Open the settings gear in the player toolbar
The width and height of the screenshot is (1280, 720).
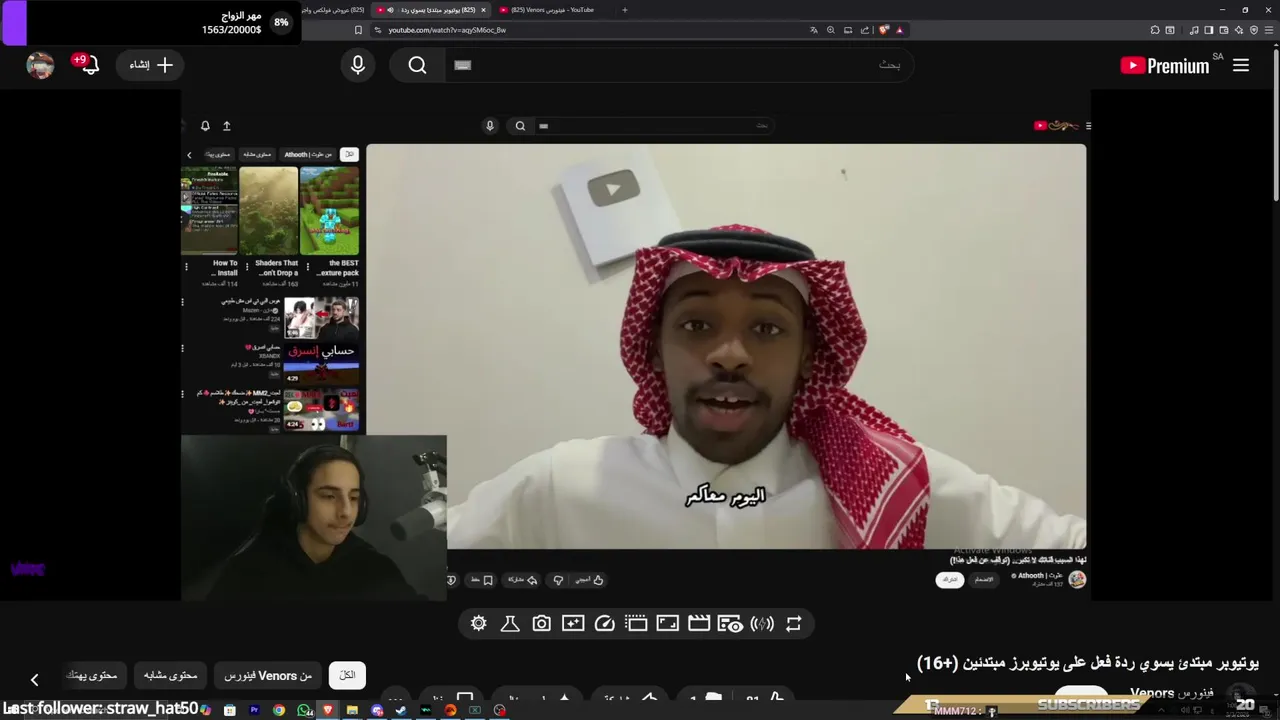478,624
